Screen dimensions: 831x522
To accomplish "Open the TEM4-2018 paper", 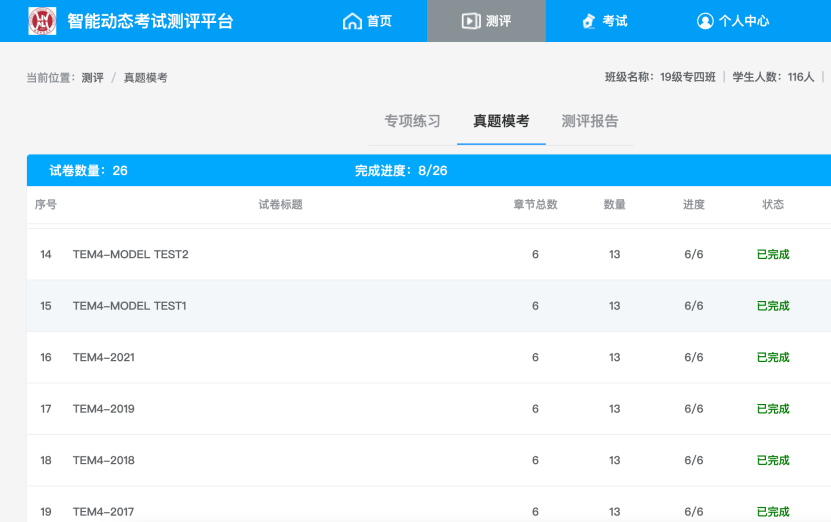I will [103, 460].
